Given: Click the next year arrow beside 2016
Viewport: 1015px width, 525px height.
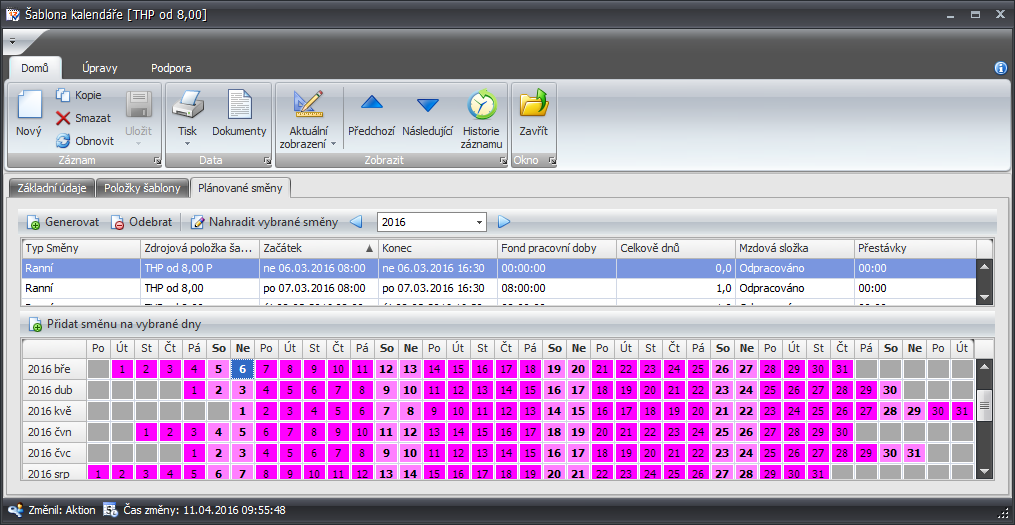Looking at the screenshot, I should 505,222.
